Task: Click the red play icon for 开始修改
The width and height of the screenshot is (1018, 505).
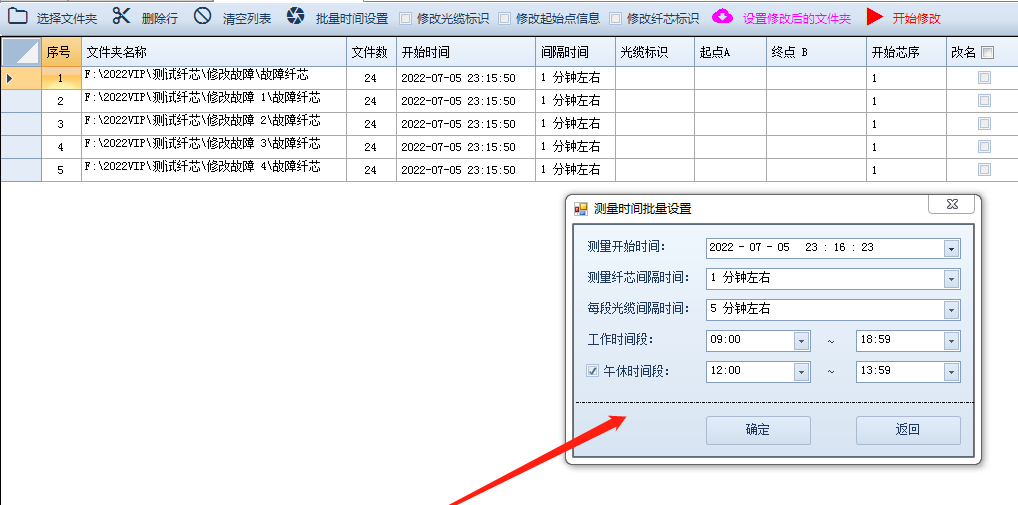Action: point(875,17)
